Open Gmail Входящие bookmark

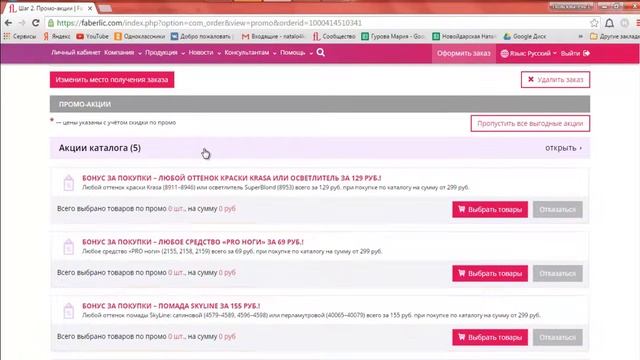coord(273,36)
